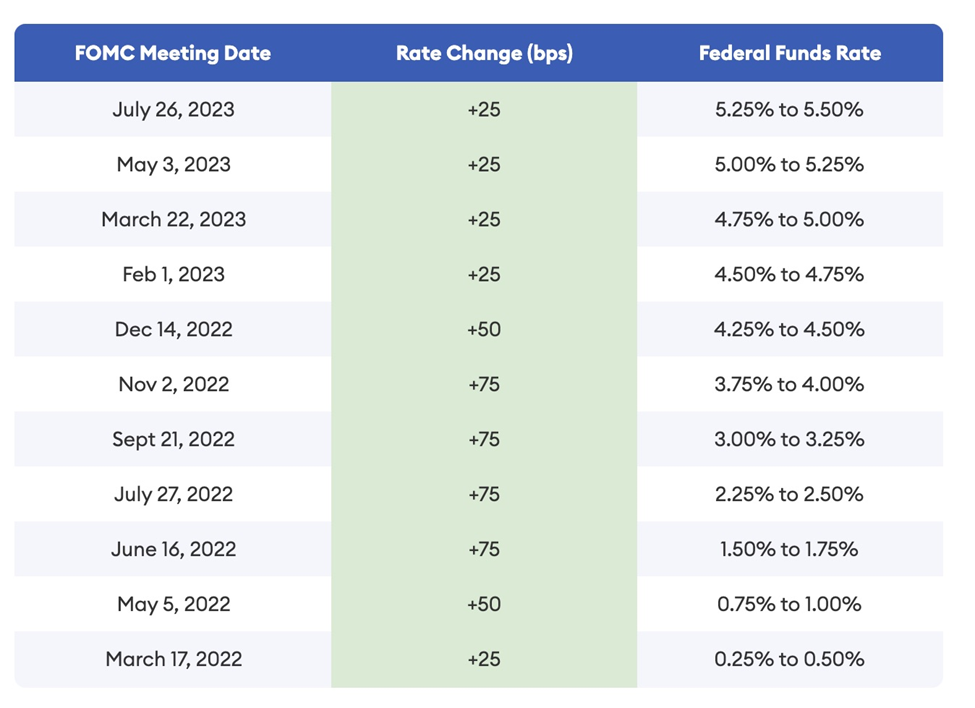Click the May 5, 2022 date cell
This screenshot has width=975, height=708.
point(173,604)
